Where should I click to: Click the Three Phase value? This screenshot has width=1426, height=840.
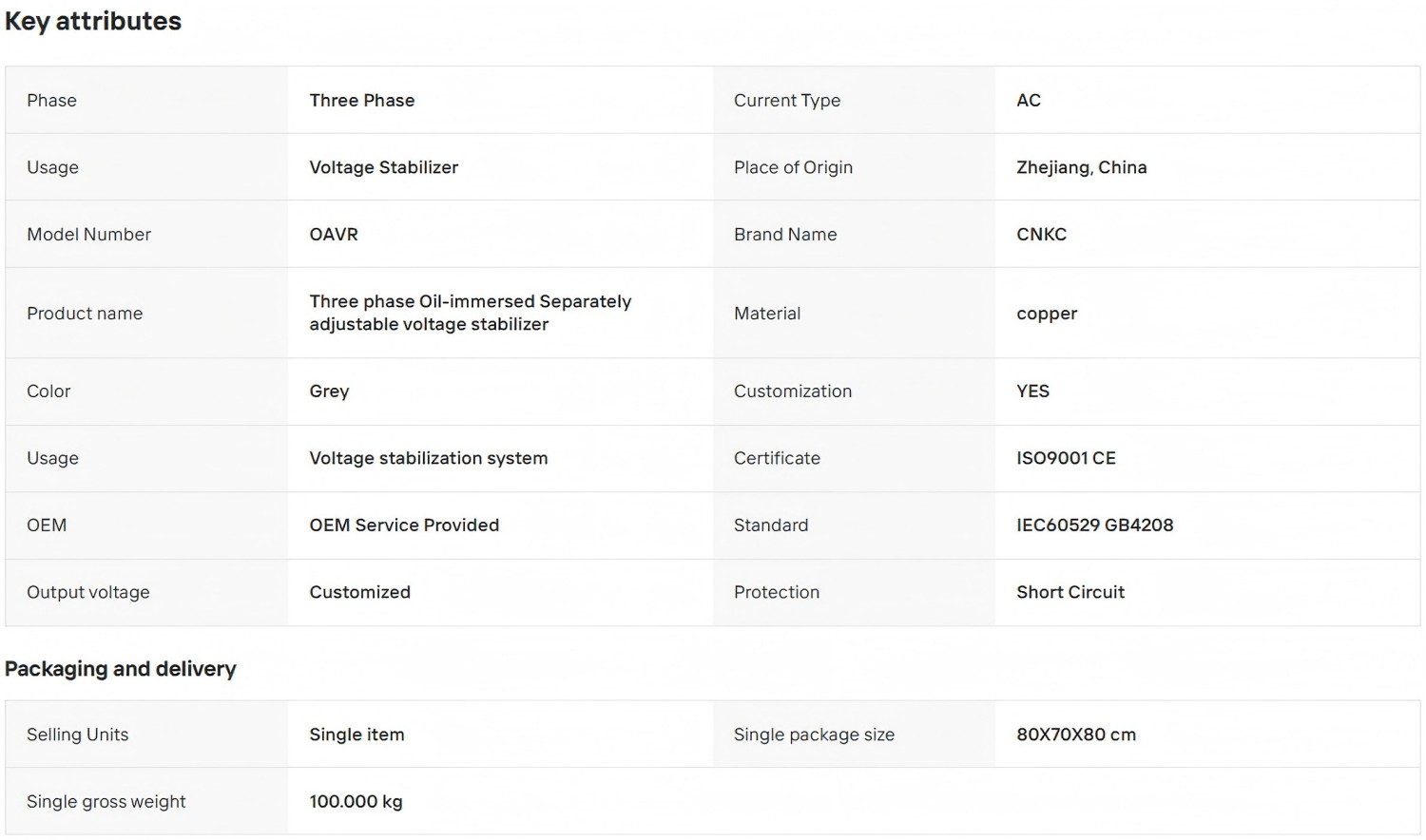coord(362,100)
